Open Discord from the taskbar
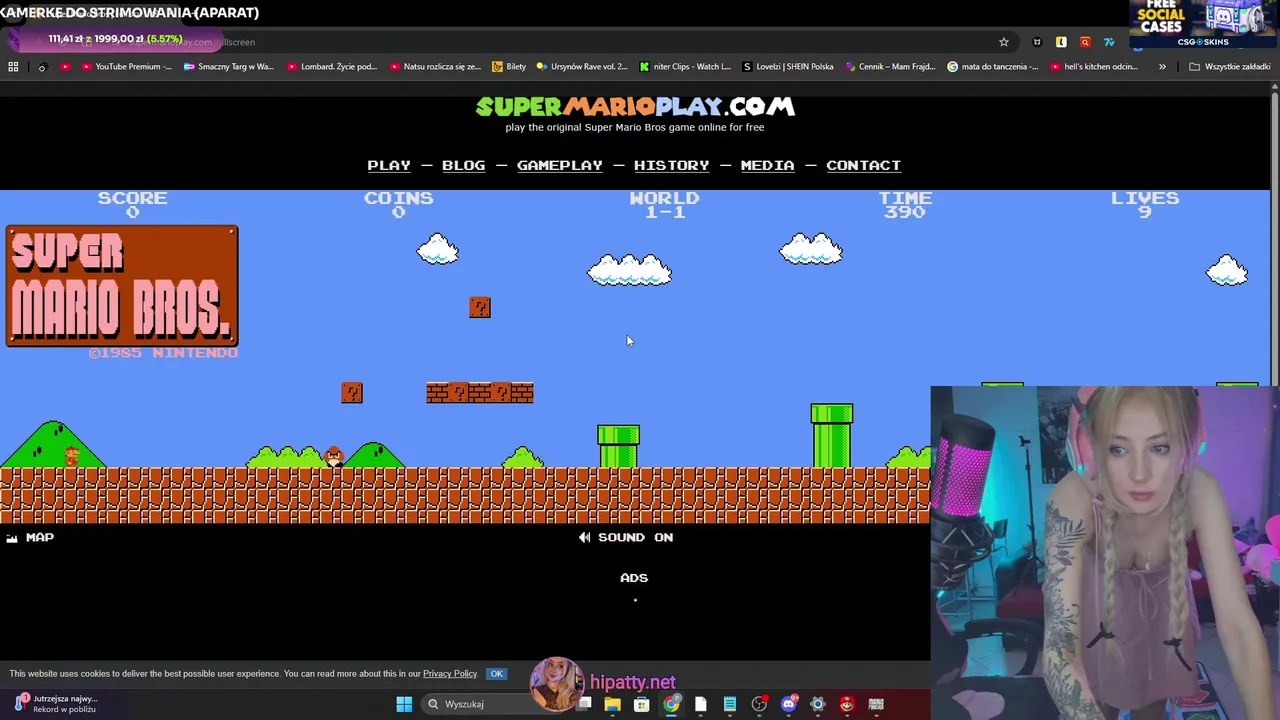Image resolution: width=1280 pixels, height=720 pixels. (x=788, y=704)
